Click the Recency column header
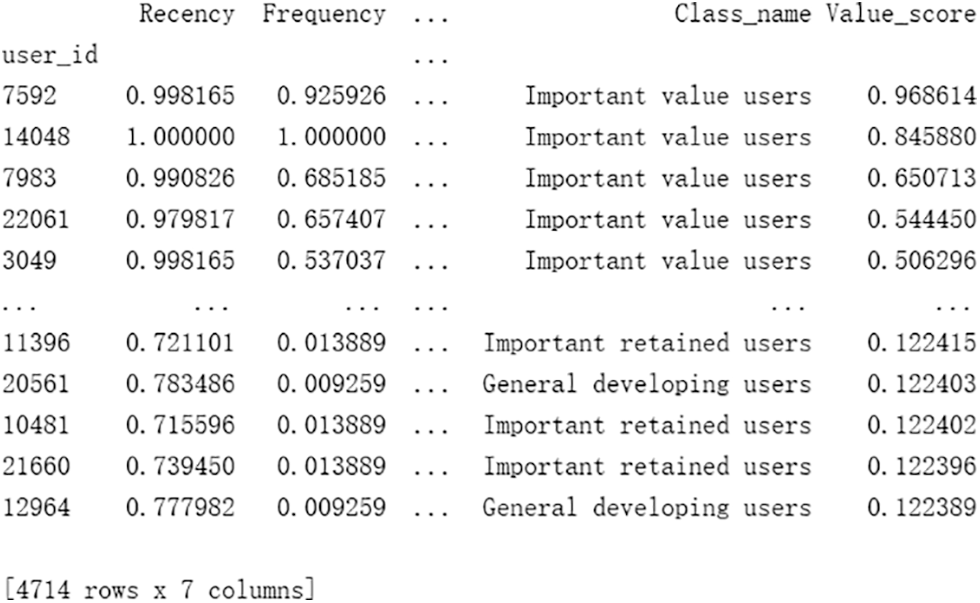 186,15
